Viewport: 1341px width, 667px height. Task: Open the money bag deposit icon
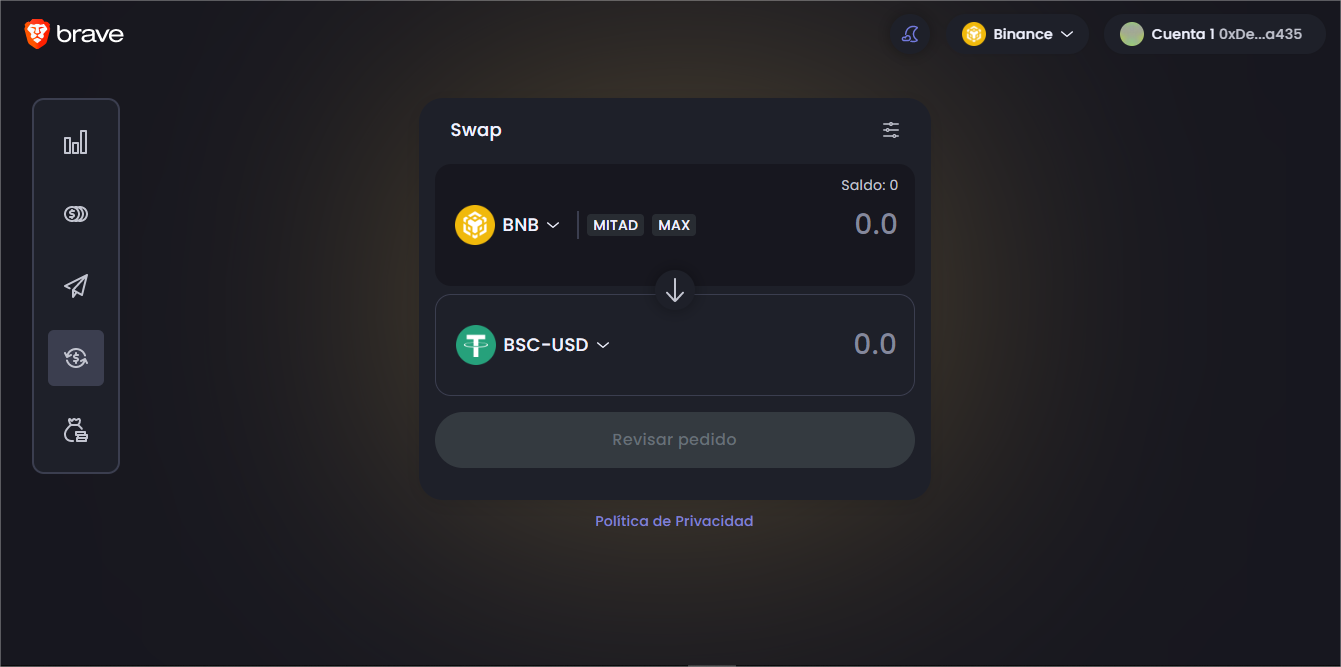click(x=76, y=430)
